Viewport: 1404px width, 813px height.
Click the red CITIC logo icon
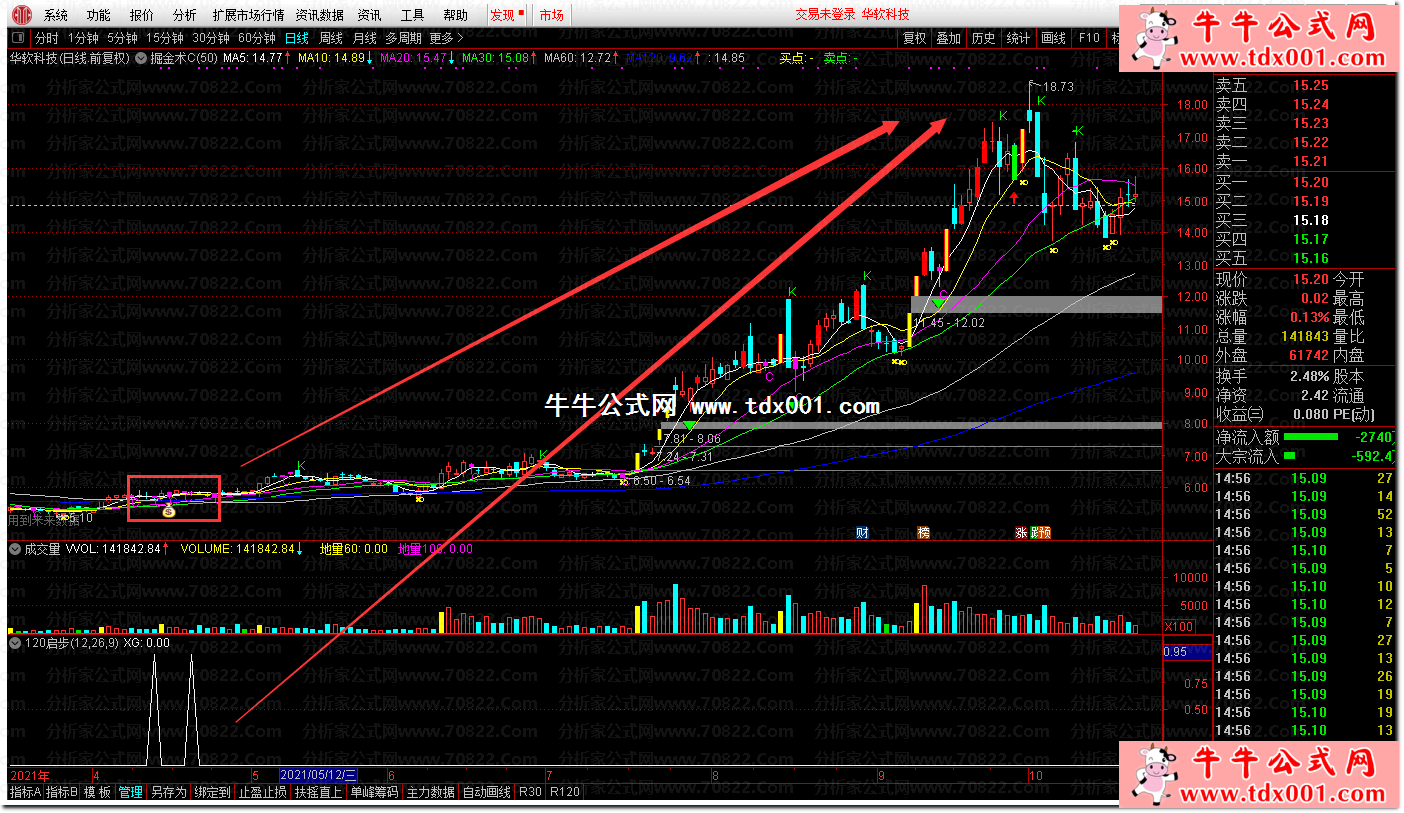click(20, 15)
